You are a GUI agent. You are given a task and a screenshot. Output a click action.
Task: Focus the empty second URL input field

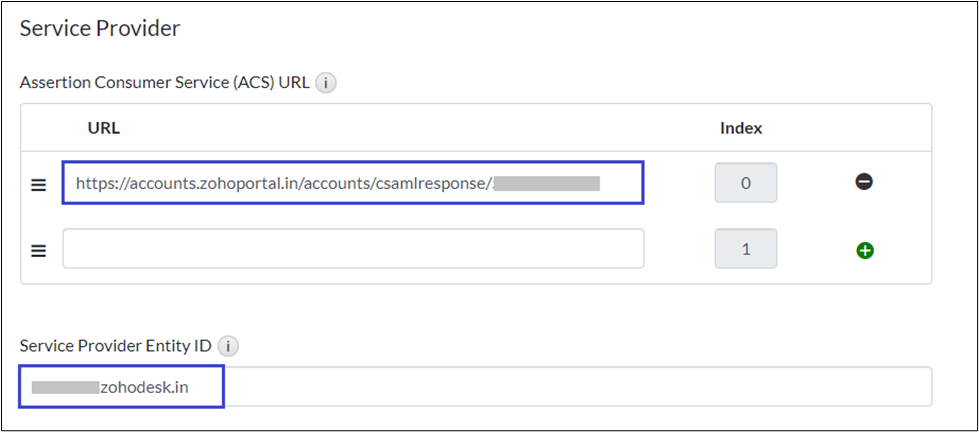point(353,249)
